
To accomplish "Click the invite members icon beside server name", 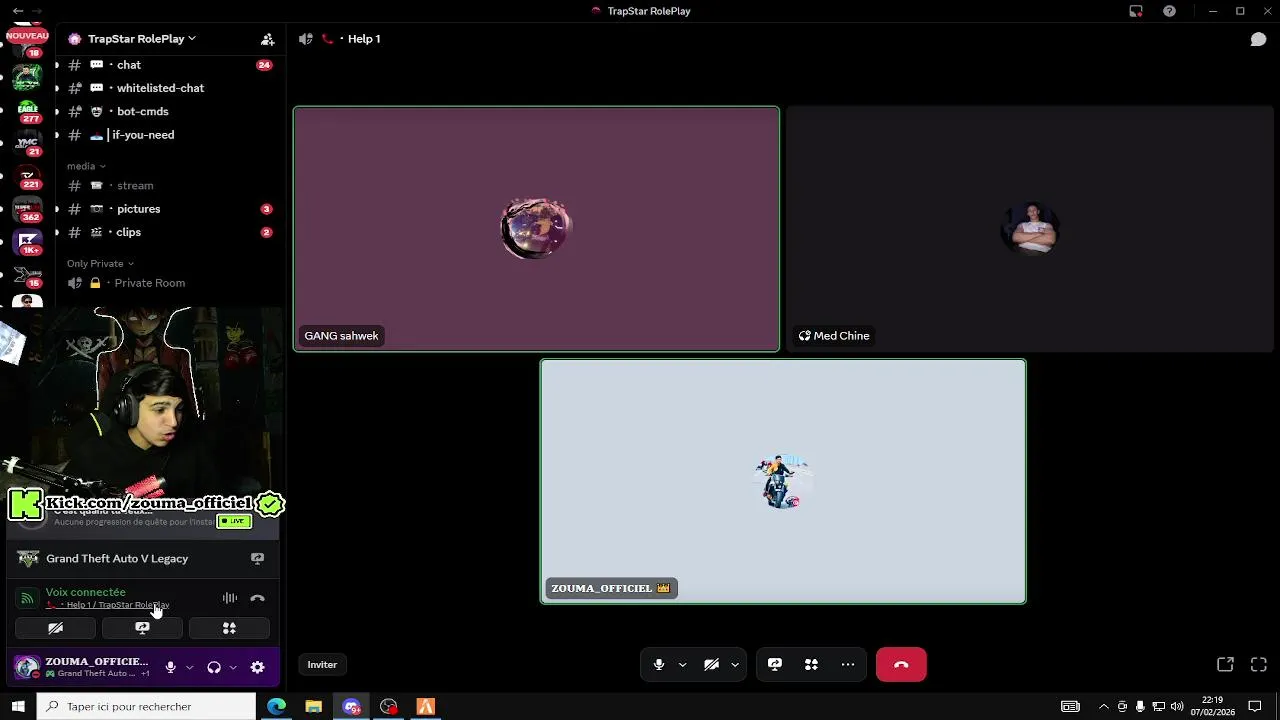I will 267,39.
